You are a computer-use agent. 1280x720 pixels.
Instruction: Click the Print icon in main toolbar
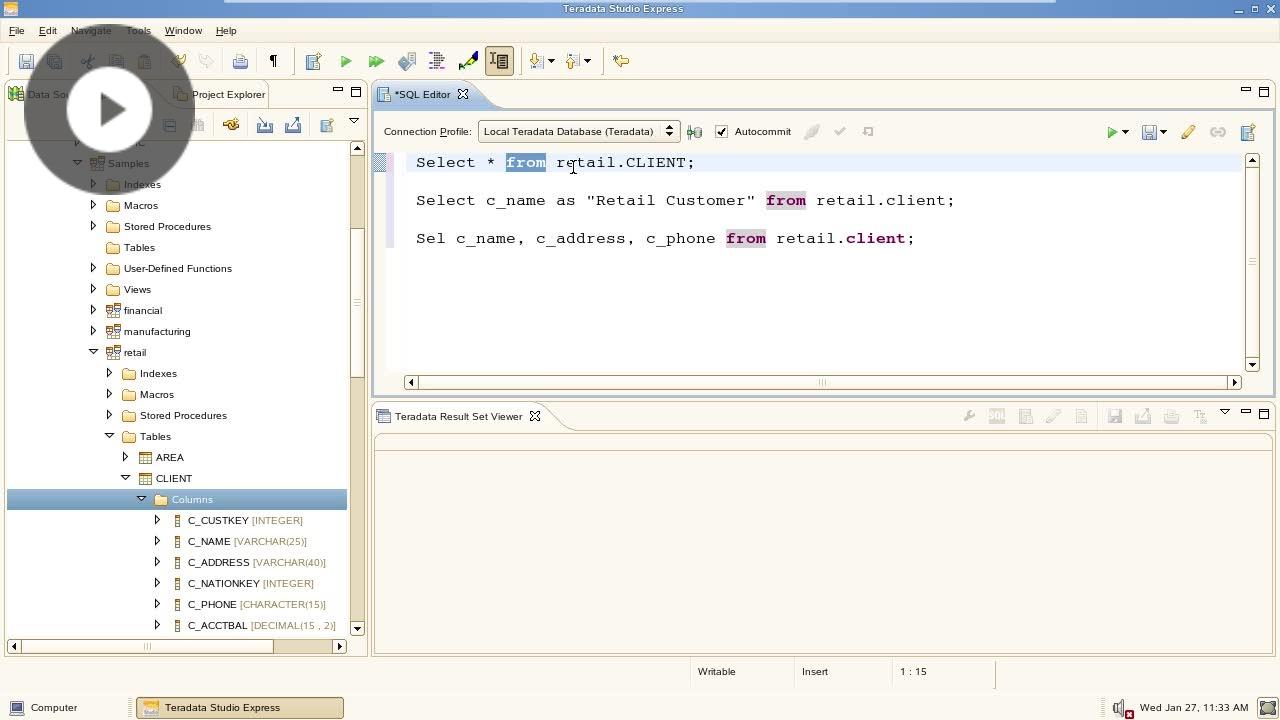coord(240,61)
